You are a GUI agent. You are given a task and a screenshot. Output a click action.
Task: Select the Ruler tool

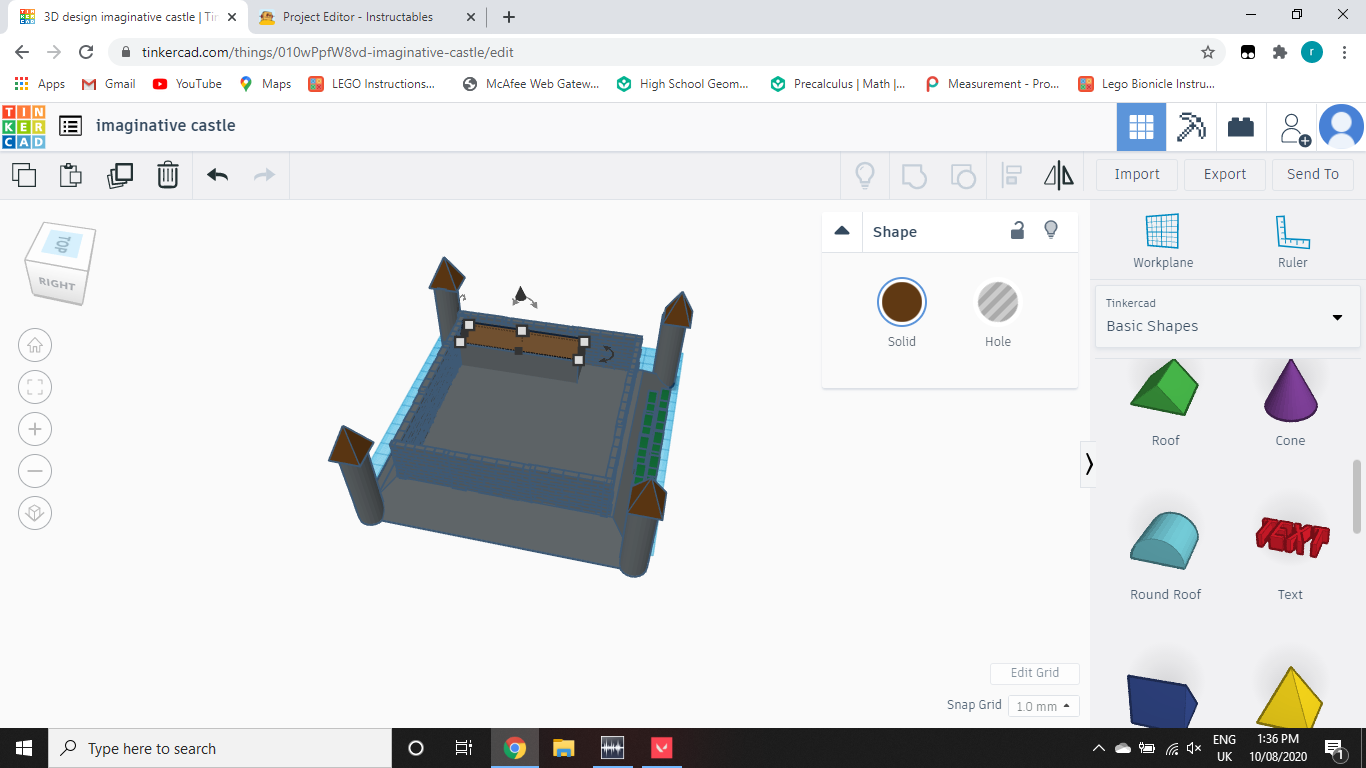pyautogui.click(x=1292, y=241)
